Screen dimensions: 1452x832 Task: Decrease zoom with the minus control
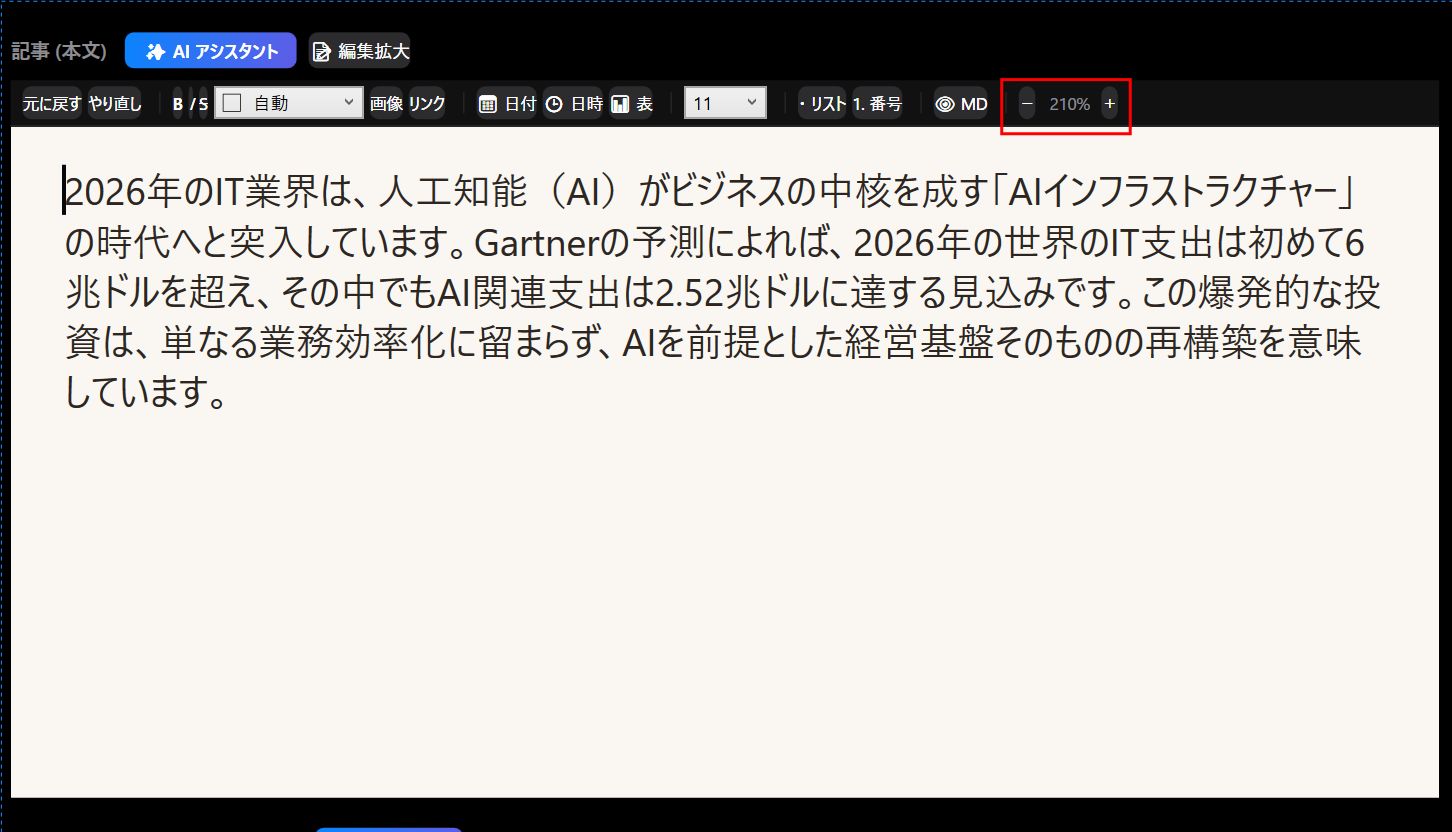[1025, 102]
